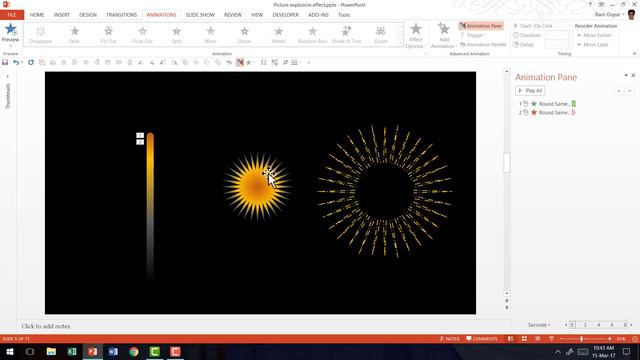Open the Effect Options dropdown
This screenshot has height=360, width=640.
click(x=416, y=36)
